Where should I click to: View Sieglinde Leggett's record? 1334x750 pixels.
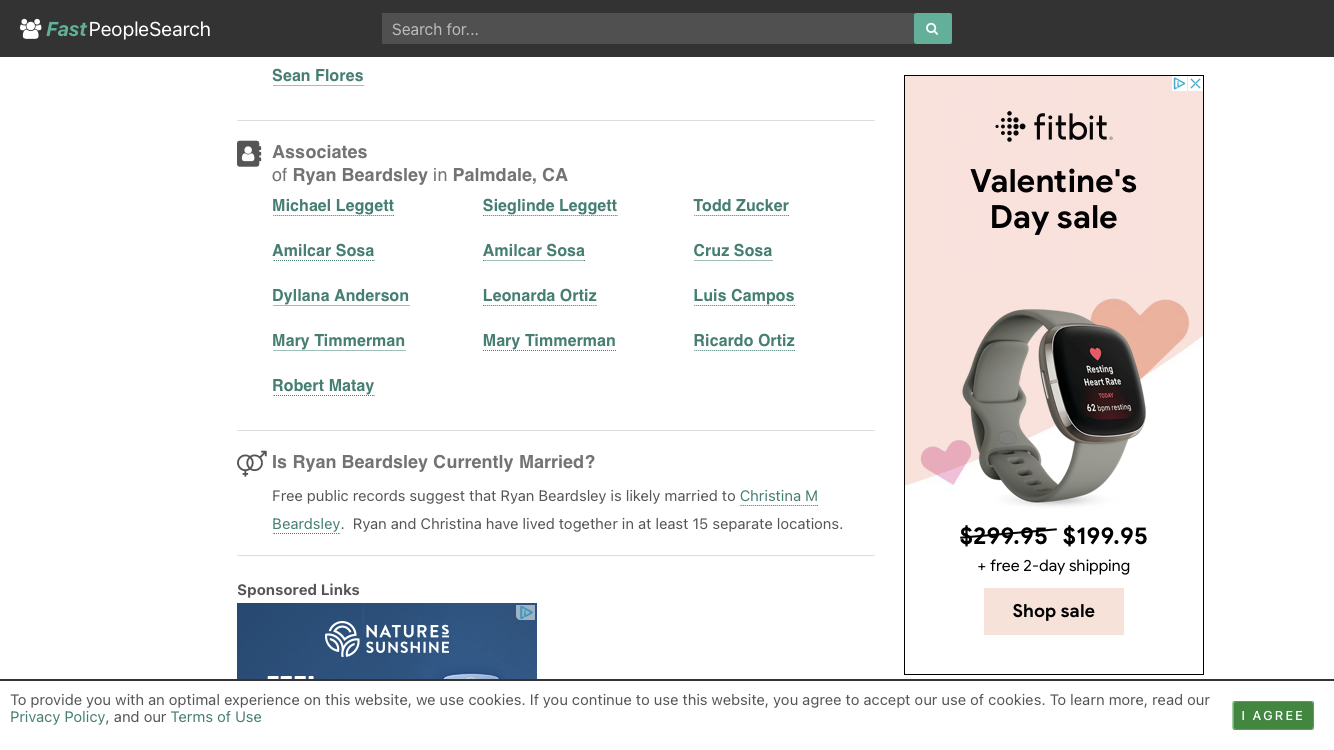pyautogui.click(x=550, y=206)
